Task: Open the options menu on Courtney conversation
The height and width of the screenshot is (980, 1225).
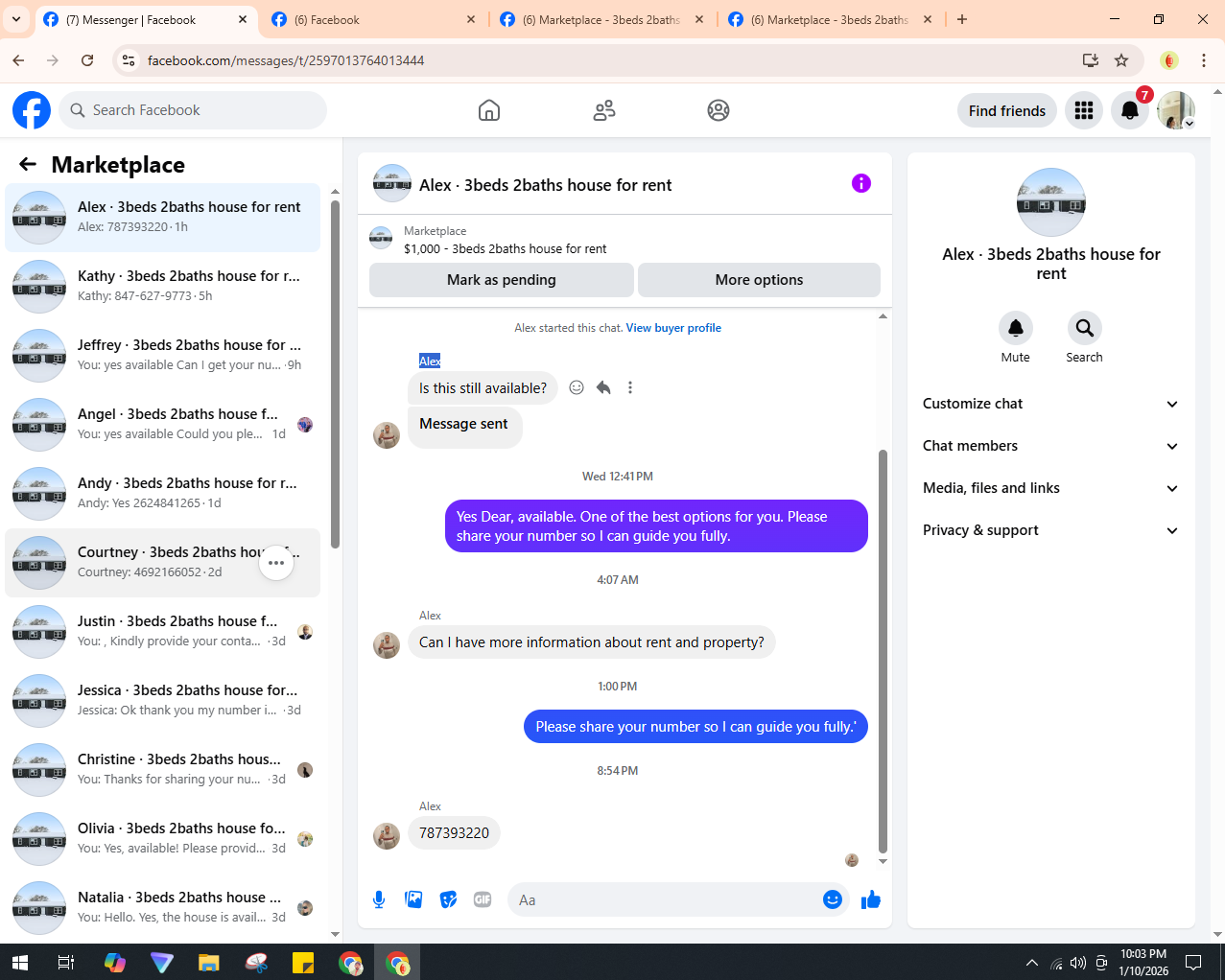Action: (276, 563)
